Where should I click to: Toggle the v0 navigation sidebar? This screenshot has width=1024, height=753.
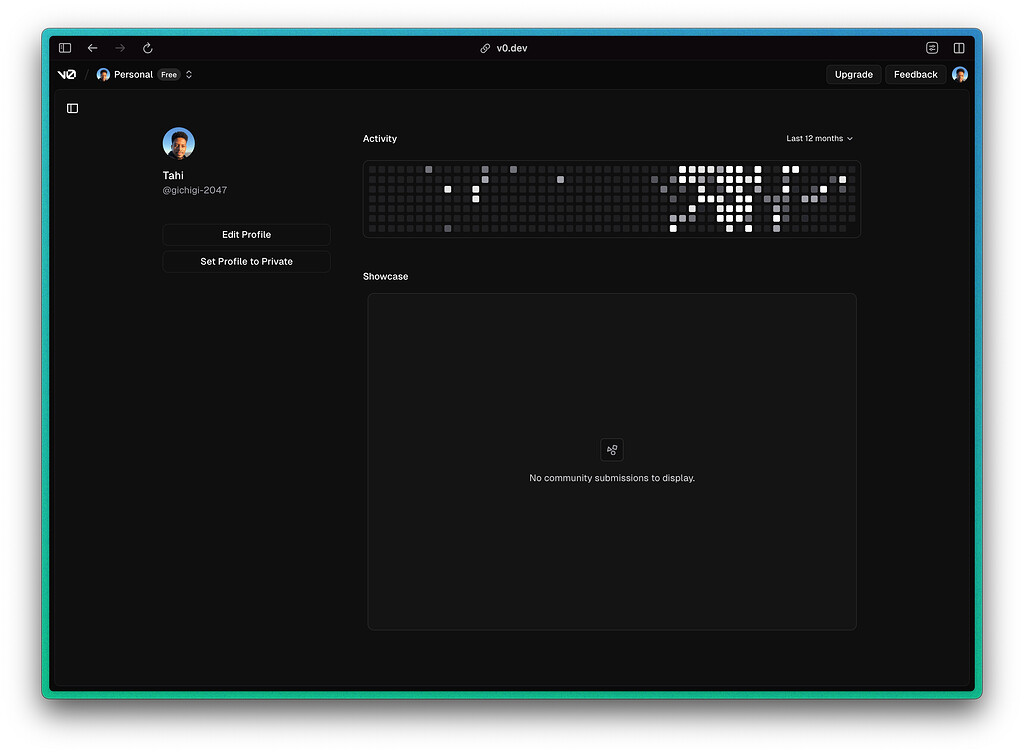tap(71, 107)
